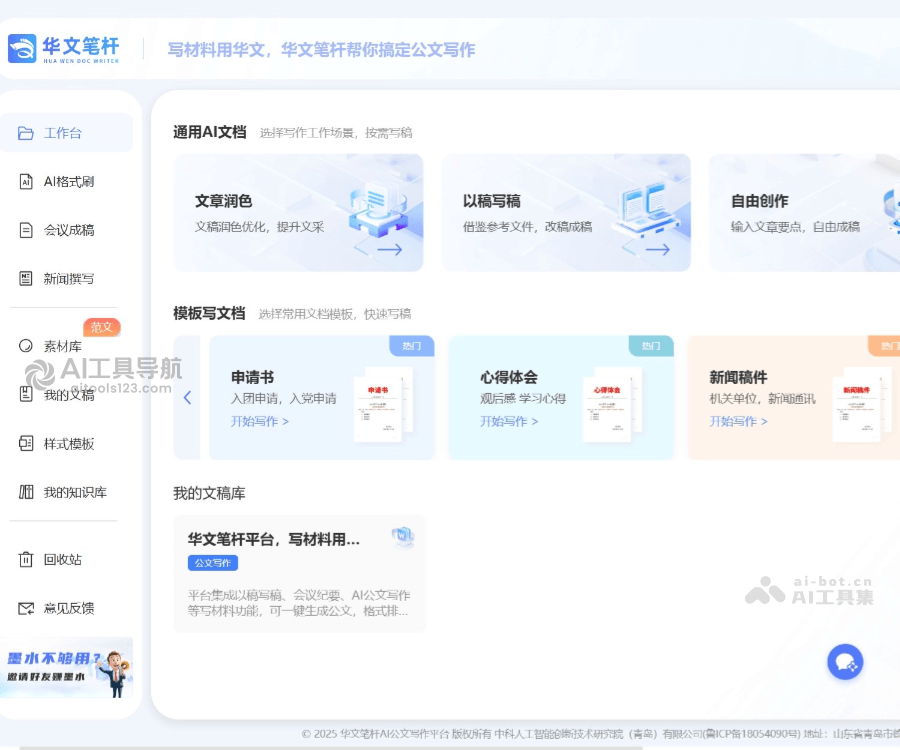Click the 华文笔杆 logo icon
The width and height of the screenshot is (900, 750).
coord(22,48)
